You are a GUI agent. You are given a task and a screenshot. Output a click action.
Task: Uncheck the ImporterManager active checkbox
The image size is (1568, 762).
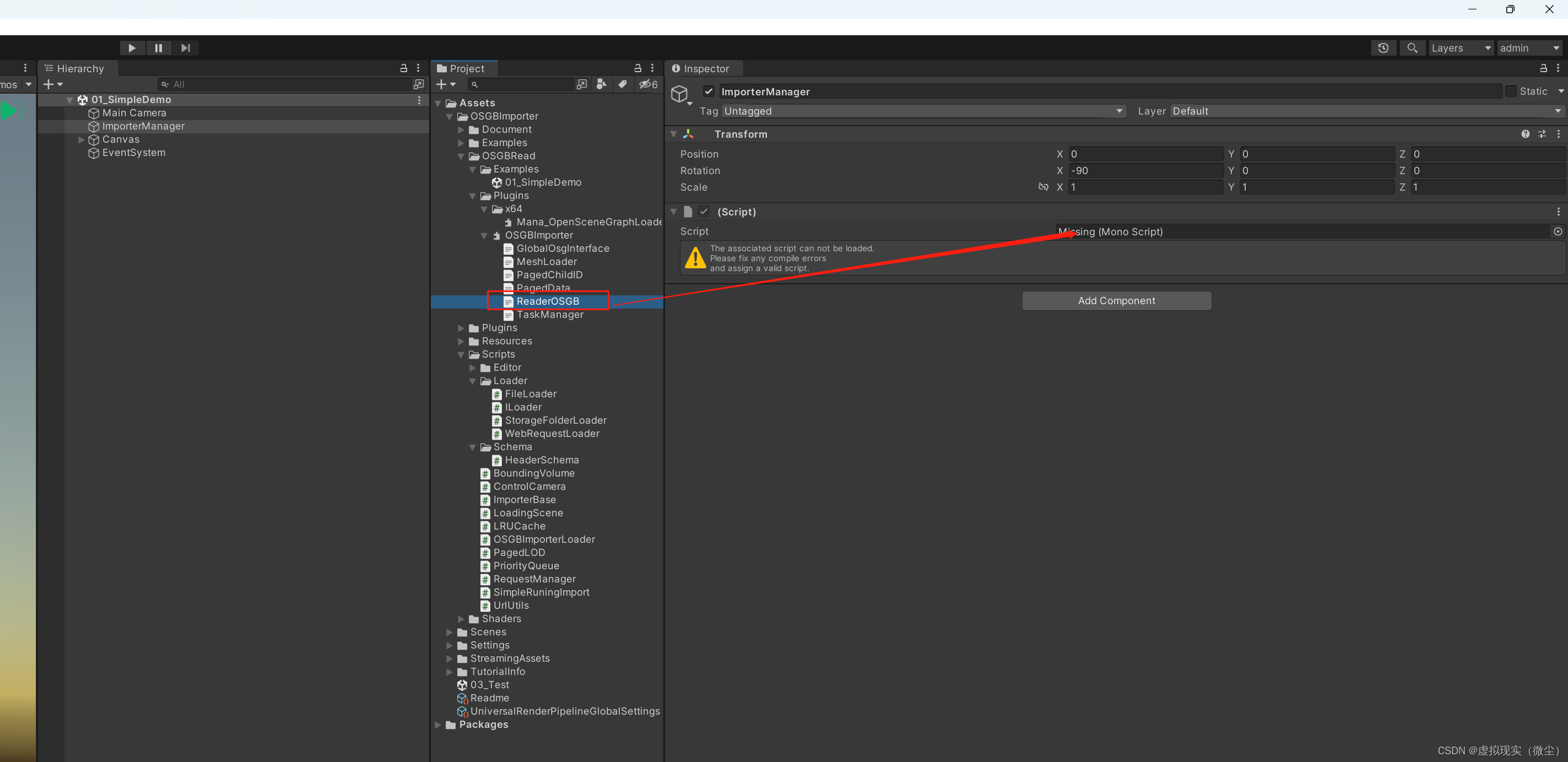tap(709, 91)
